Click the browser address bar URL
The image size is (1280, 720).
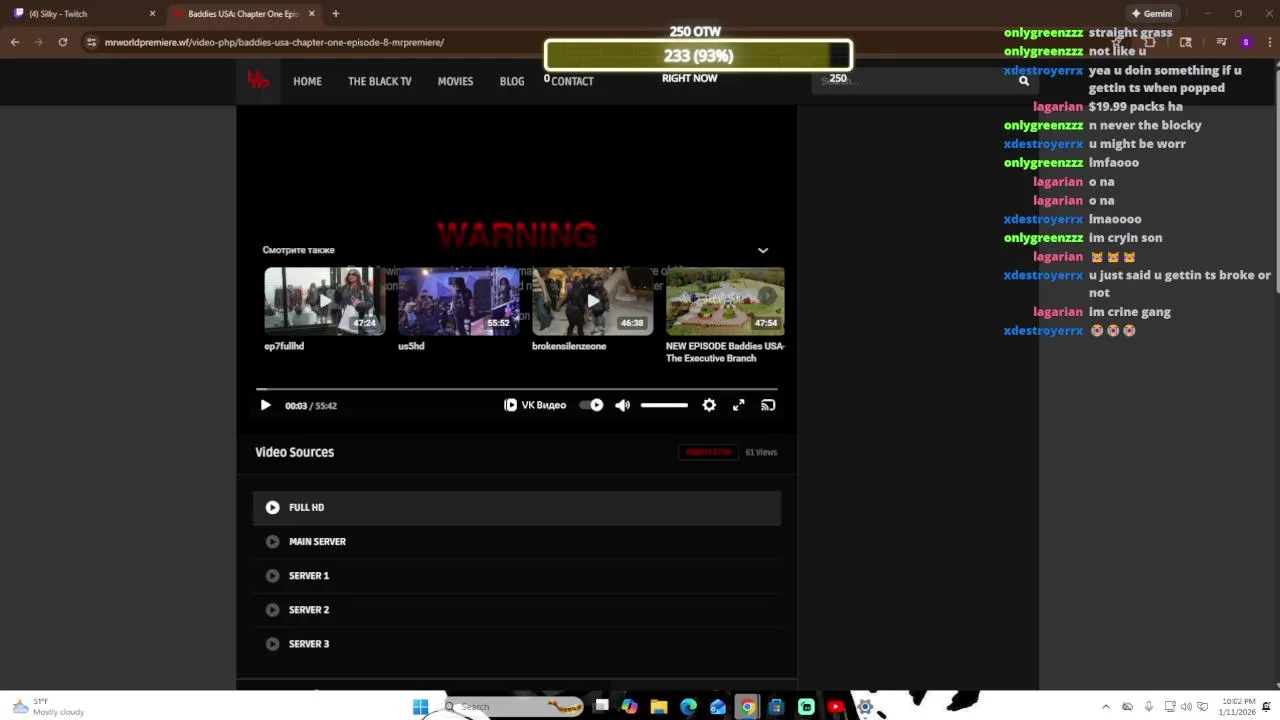(x=274, y=42)
